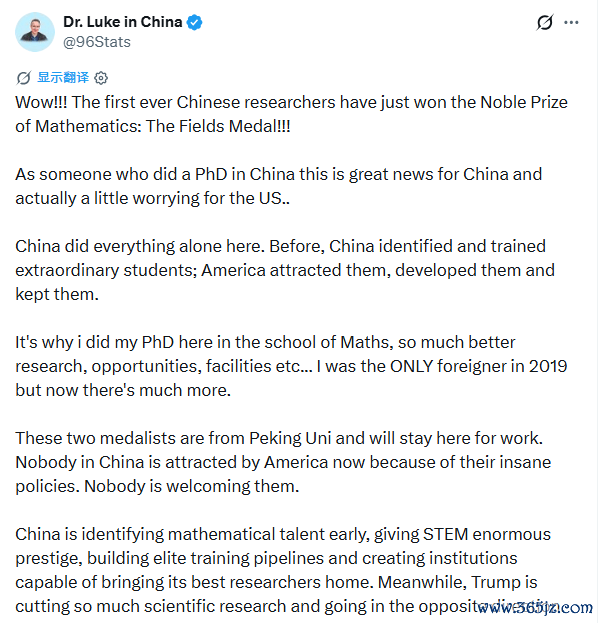Click the paragraph starting "China did everything alone"
This screenshot has width=600, height=623.
(x=285, y=270)
